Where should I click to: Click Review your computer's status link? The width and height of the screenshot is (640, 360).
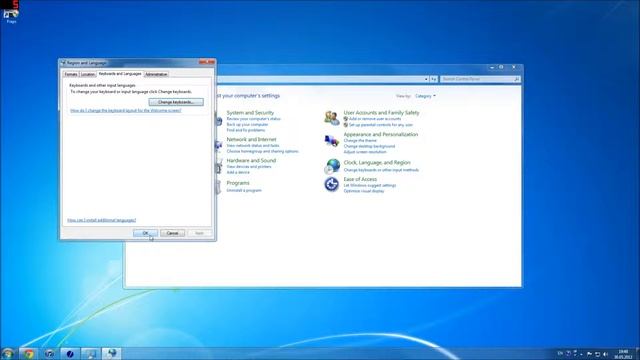[x=253, y=119]
